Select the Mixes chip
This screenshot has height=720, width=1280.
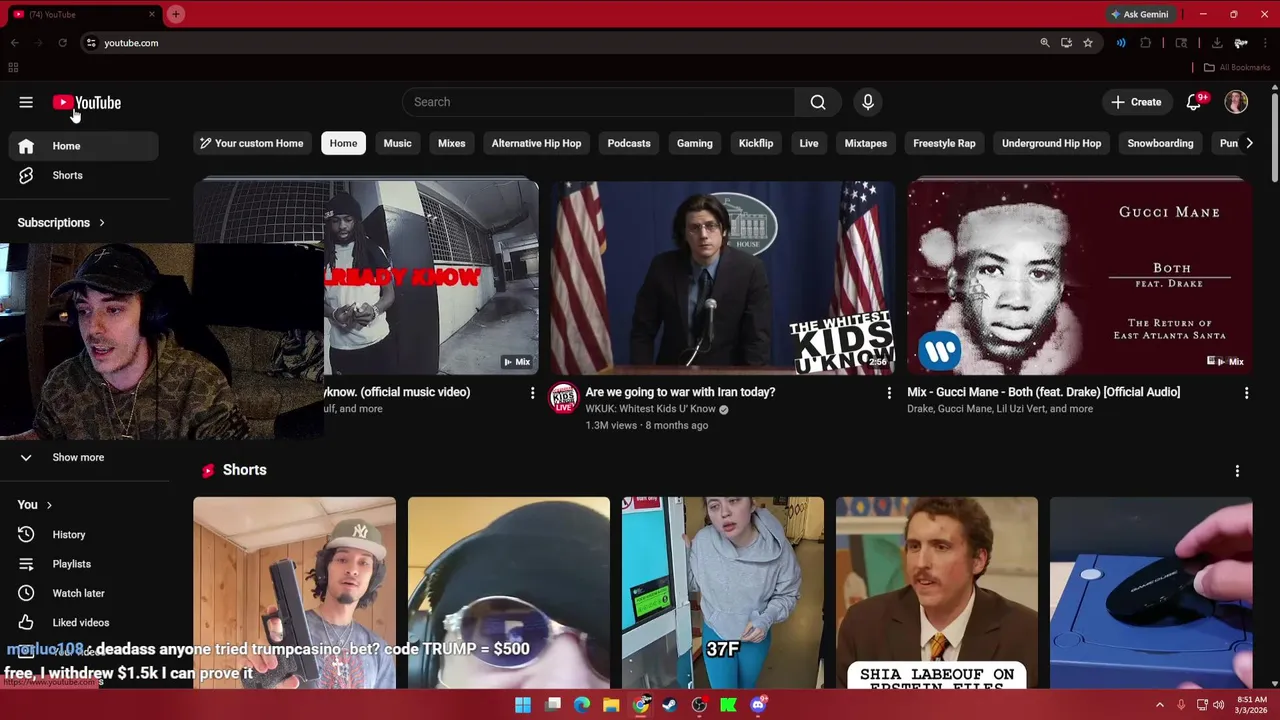[451, 143]
